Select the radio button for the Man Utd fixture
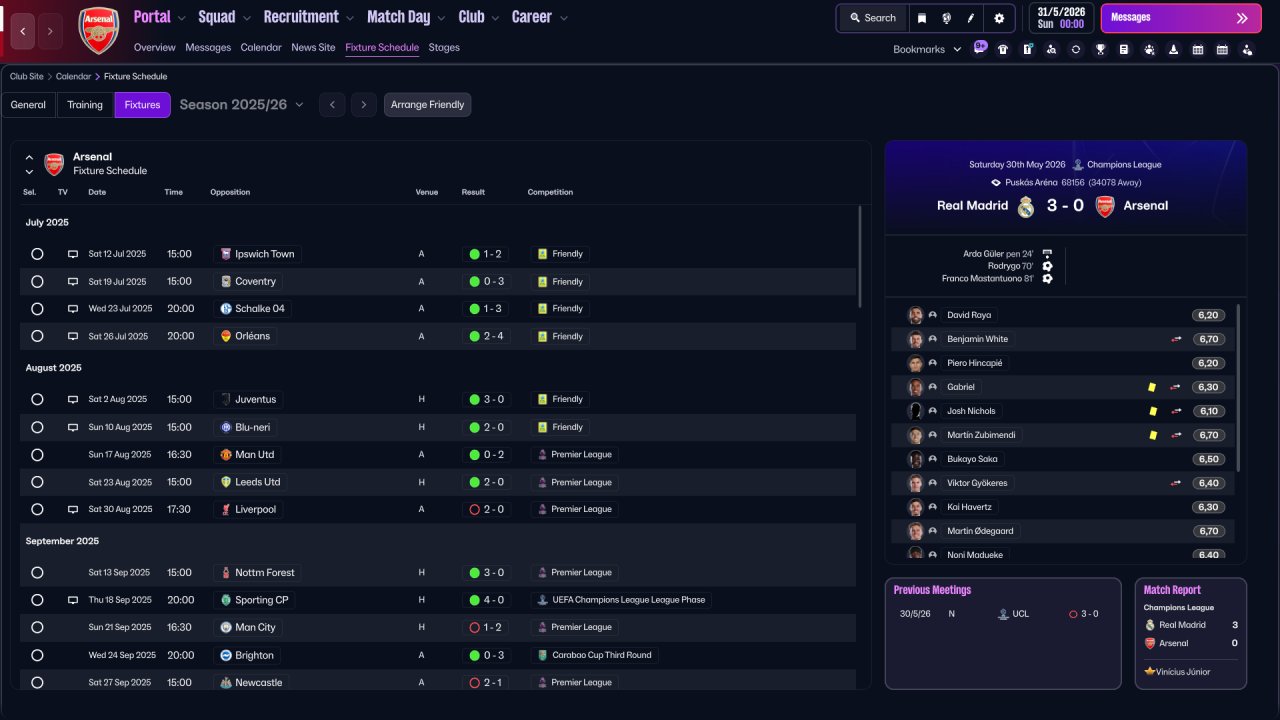 (x=37, y=455)
